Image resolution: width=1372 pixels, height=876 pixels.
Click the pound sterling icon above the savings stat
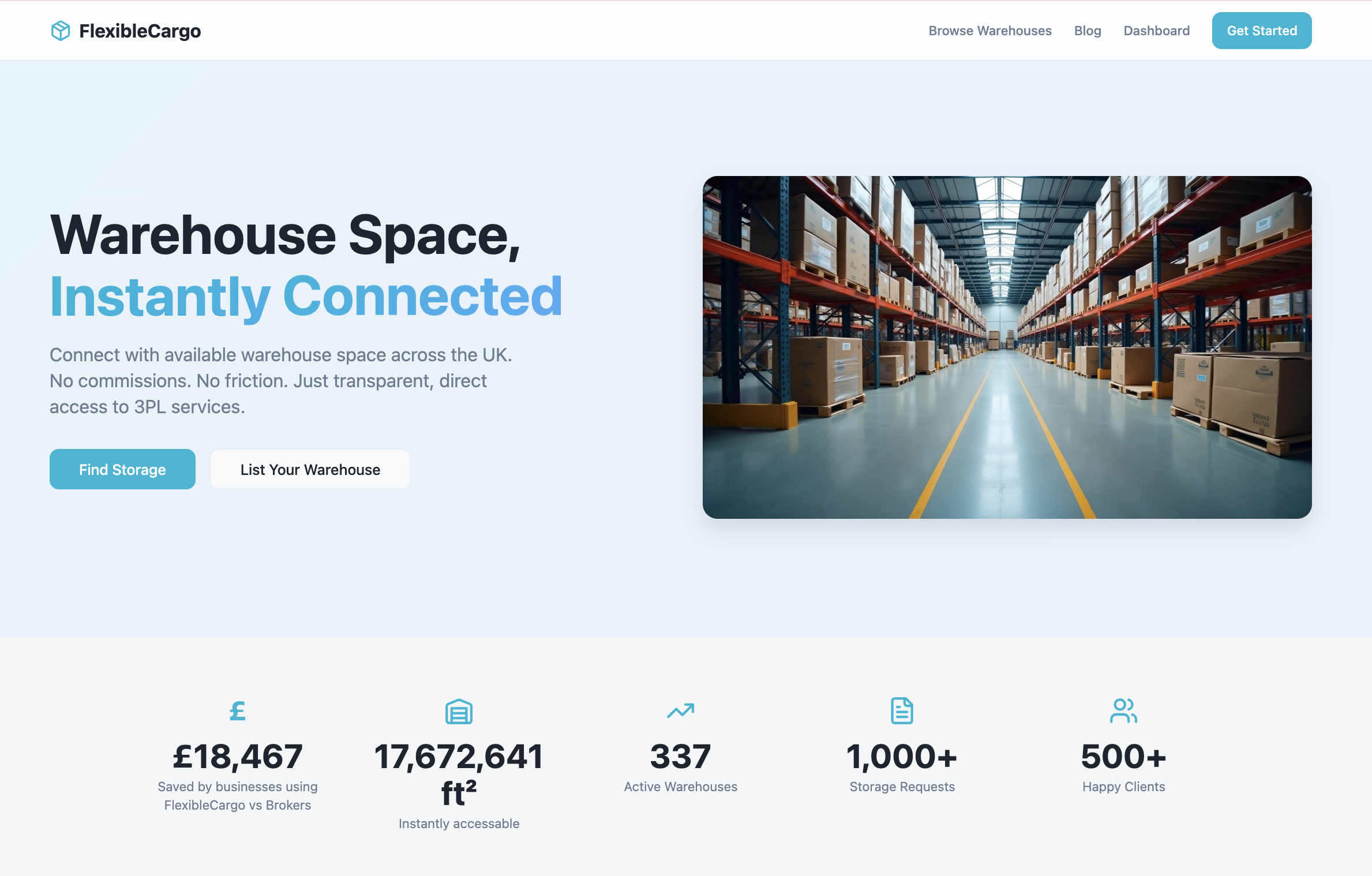[237, 711]
